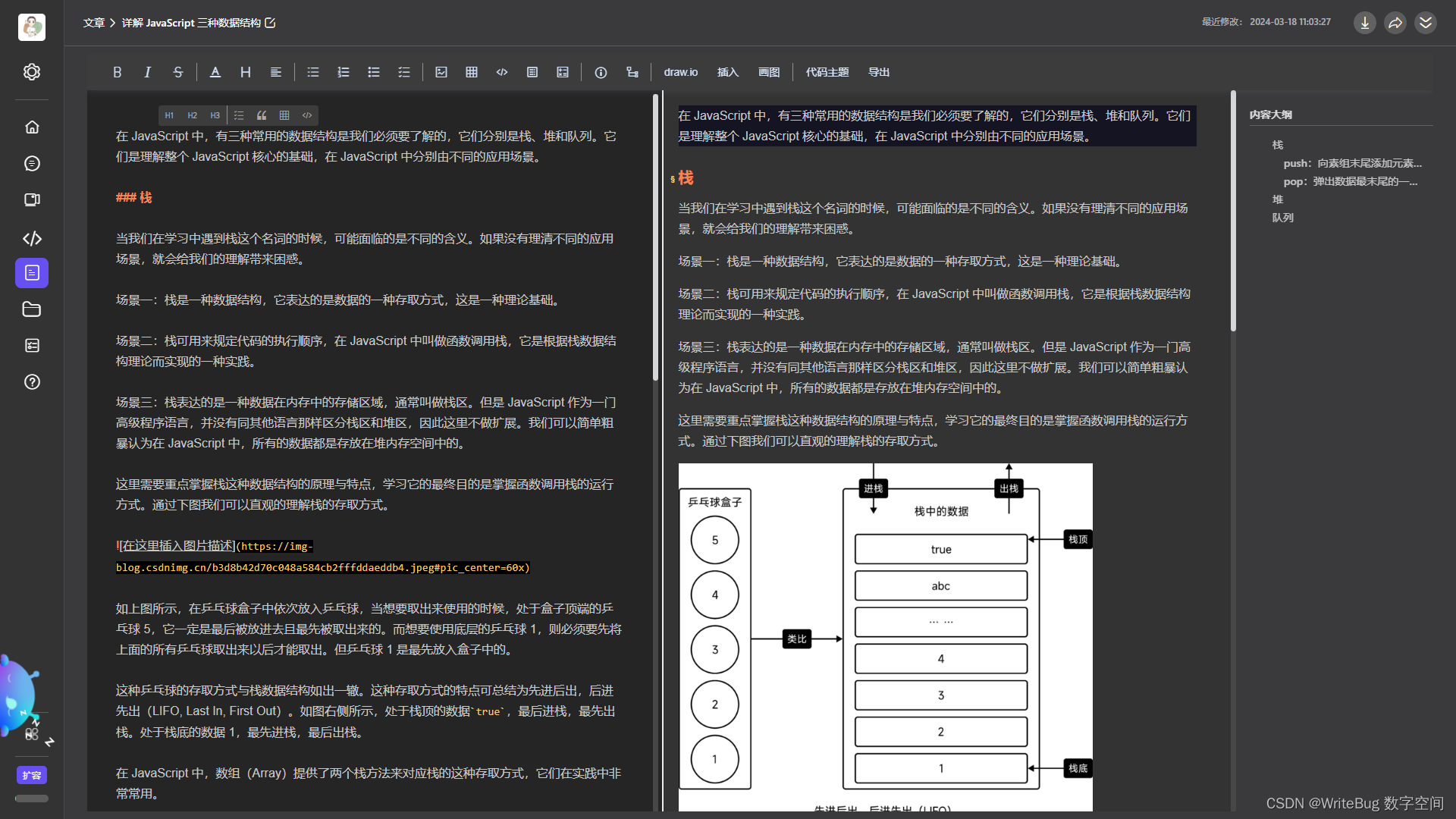Open the 导出 menu
1456x819 pixels.
pyautogui.click(x=878, y=72)
